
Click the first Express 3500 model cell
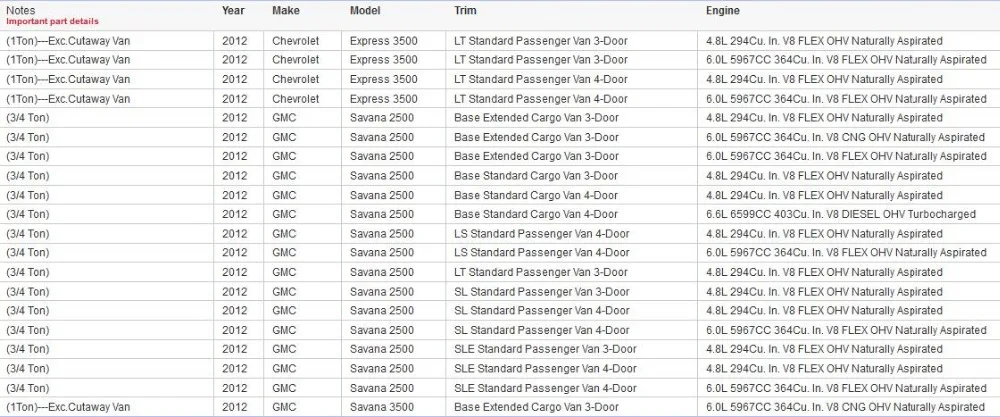[384, 41]
